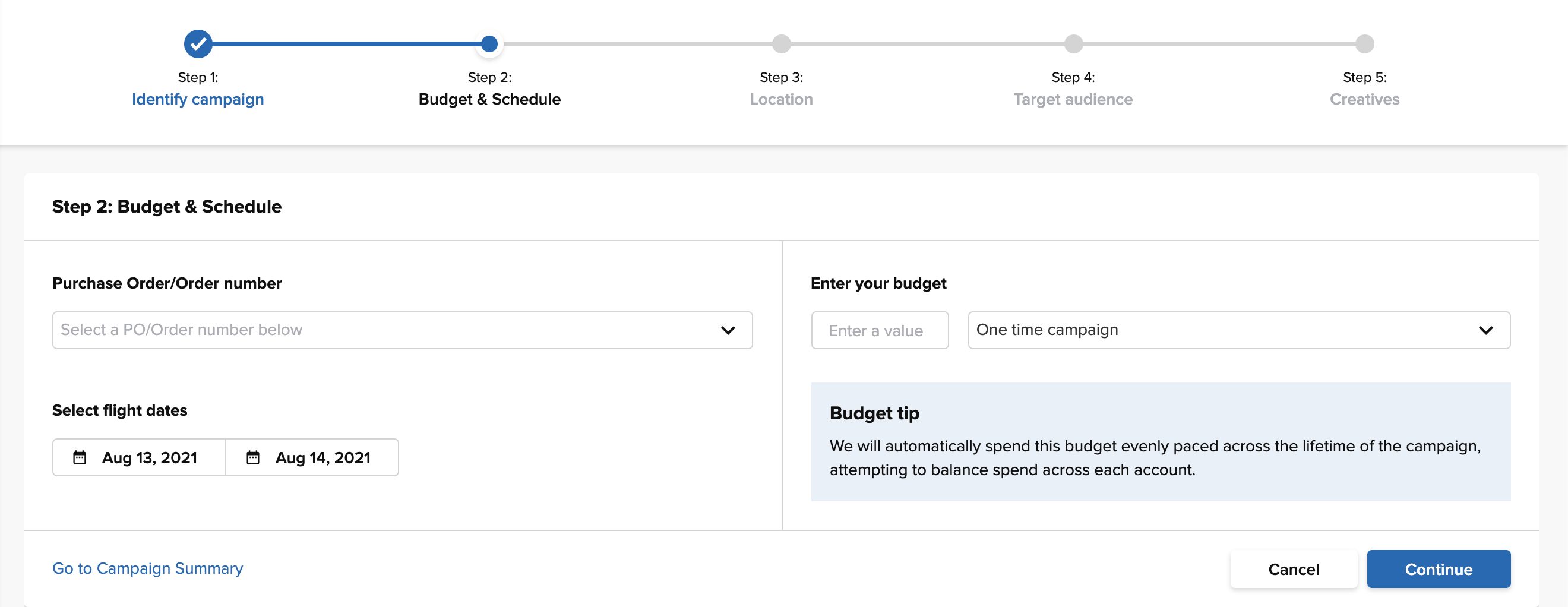Open the end date Aug 14, 2021

[312, 457]
